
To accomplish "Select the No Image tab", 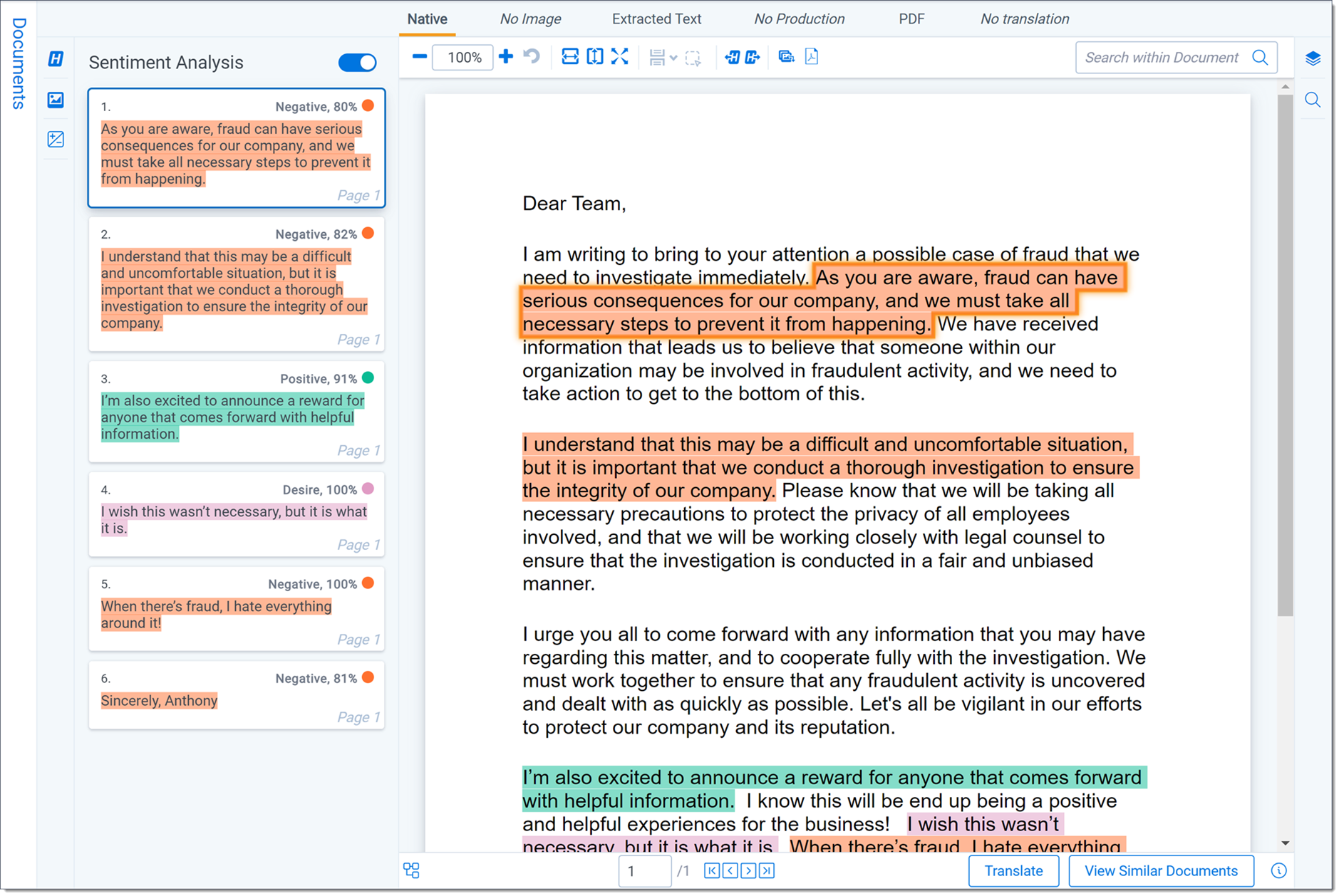I will click(x=530, y=19).
